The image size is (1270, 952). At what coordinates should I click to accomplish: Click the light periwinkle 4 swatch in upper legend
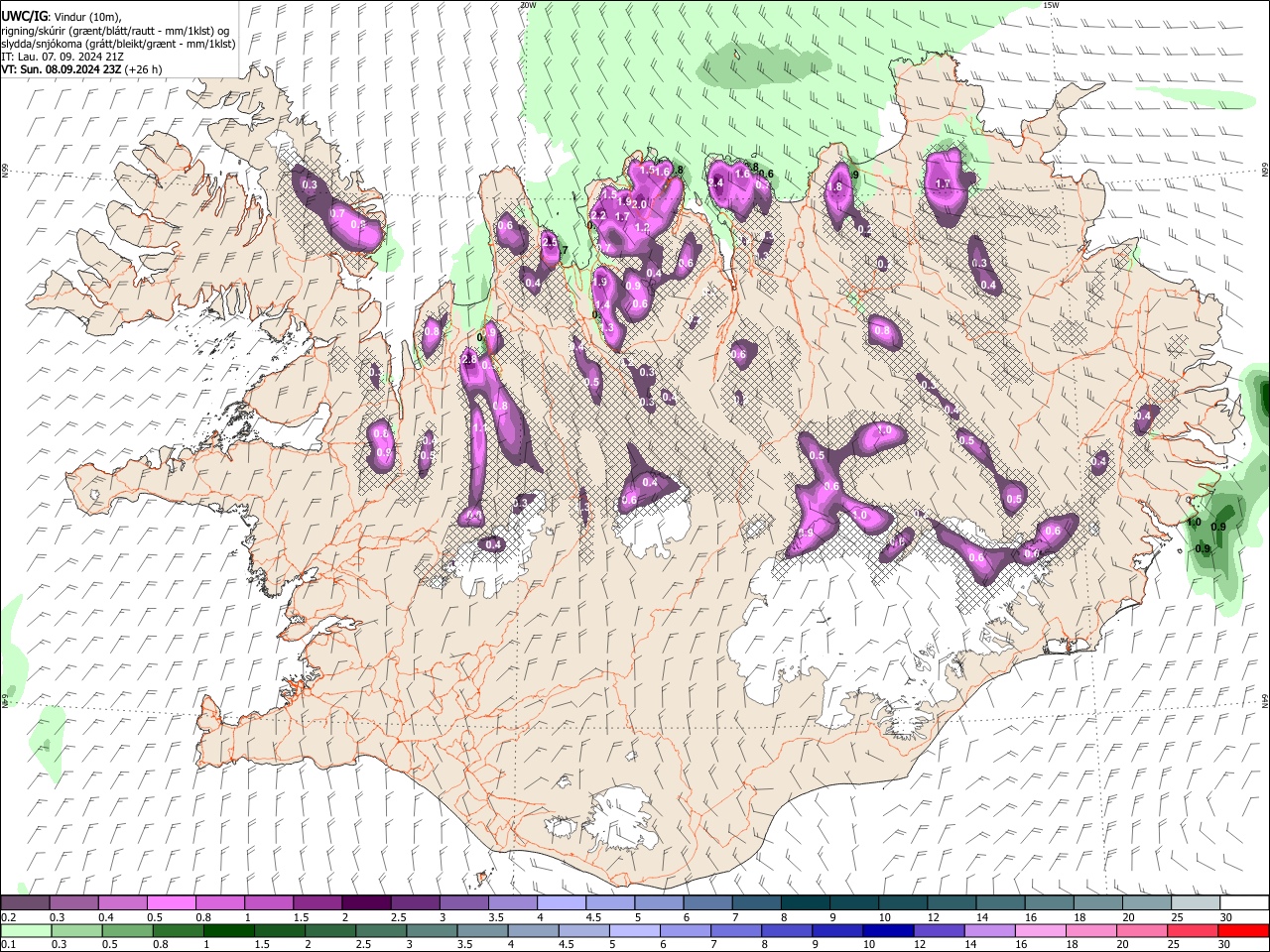pos(561,903)
